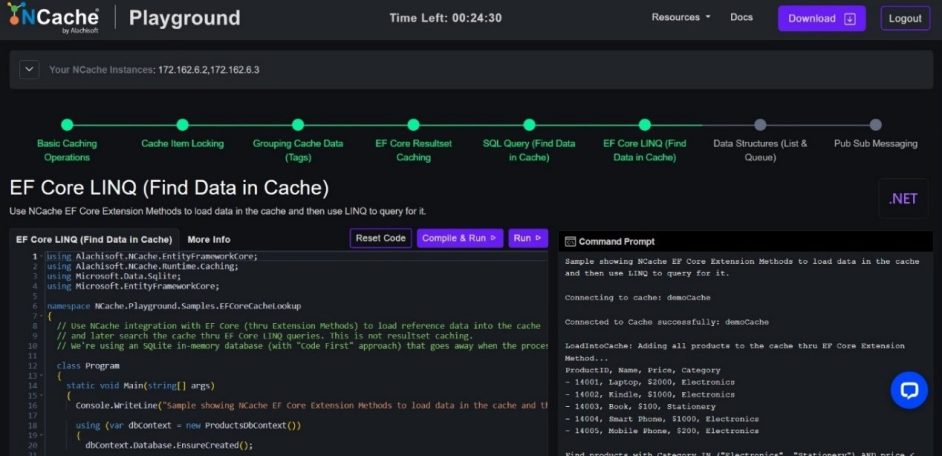Go to Data Structures (List & Queue) step
The height and width of the screenshot is (456, 942).
[x=760, y=124]
